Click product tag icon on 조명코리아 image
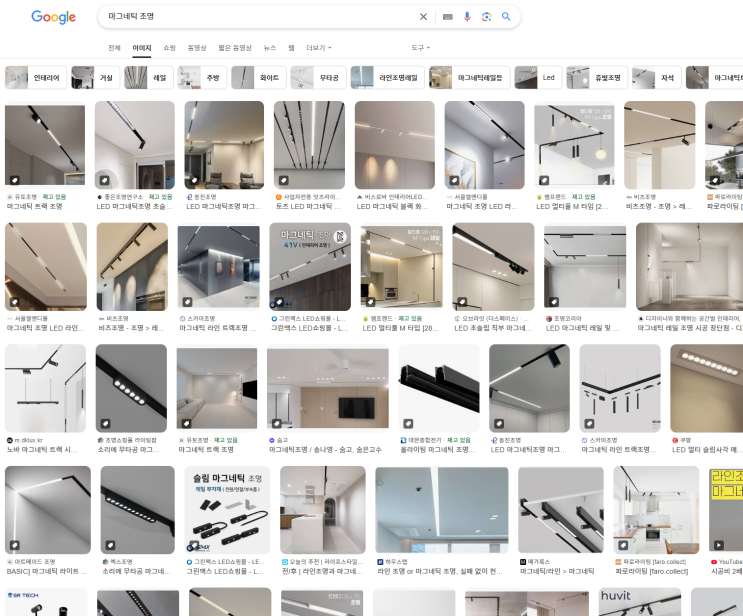 tap(553, 302)
